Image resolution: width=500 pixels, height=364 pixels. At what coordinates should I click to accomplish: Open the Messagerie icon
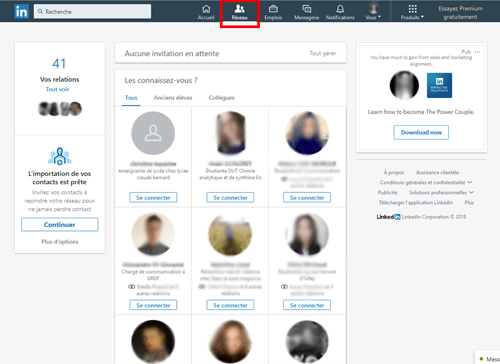coord(306,12)
